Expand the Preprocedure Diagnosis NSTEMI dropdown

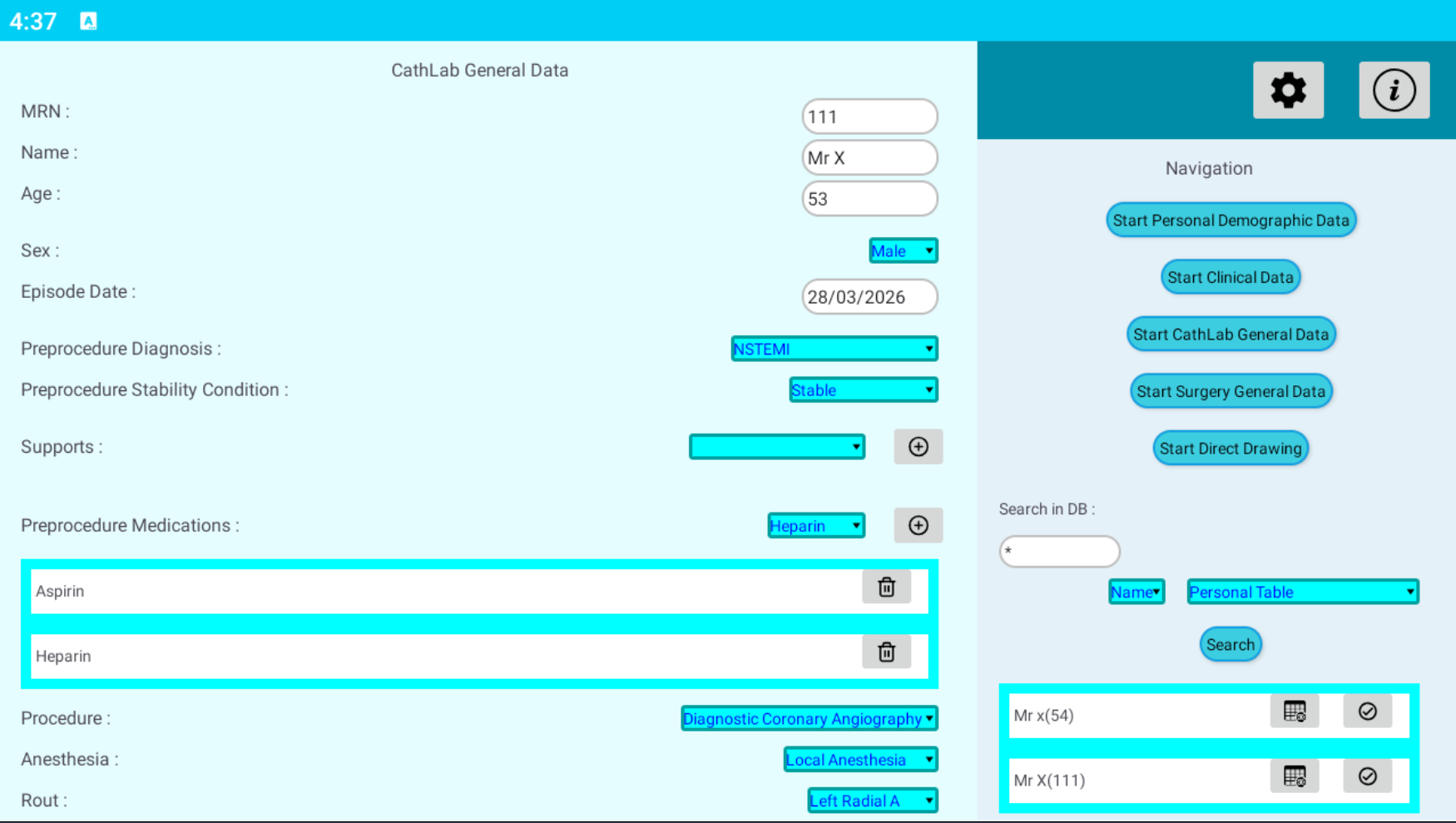pyautogui.click(x=834, y=349)
